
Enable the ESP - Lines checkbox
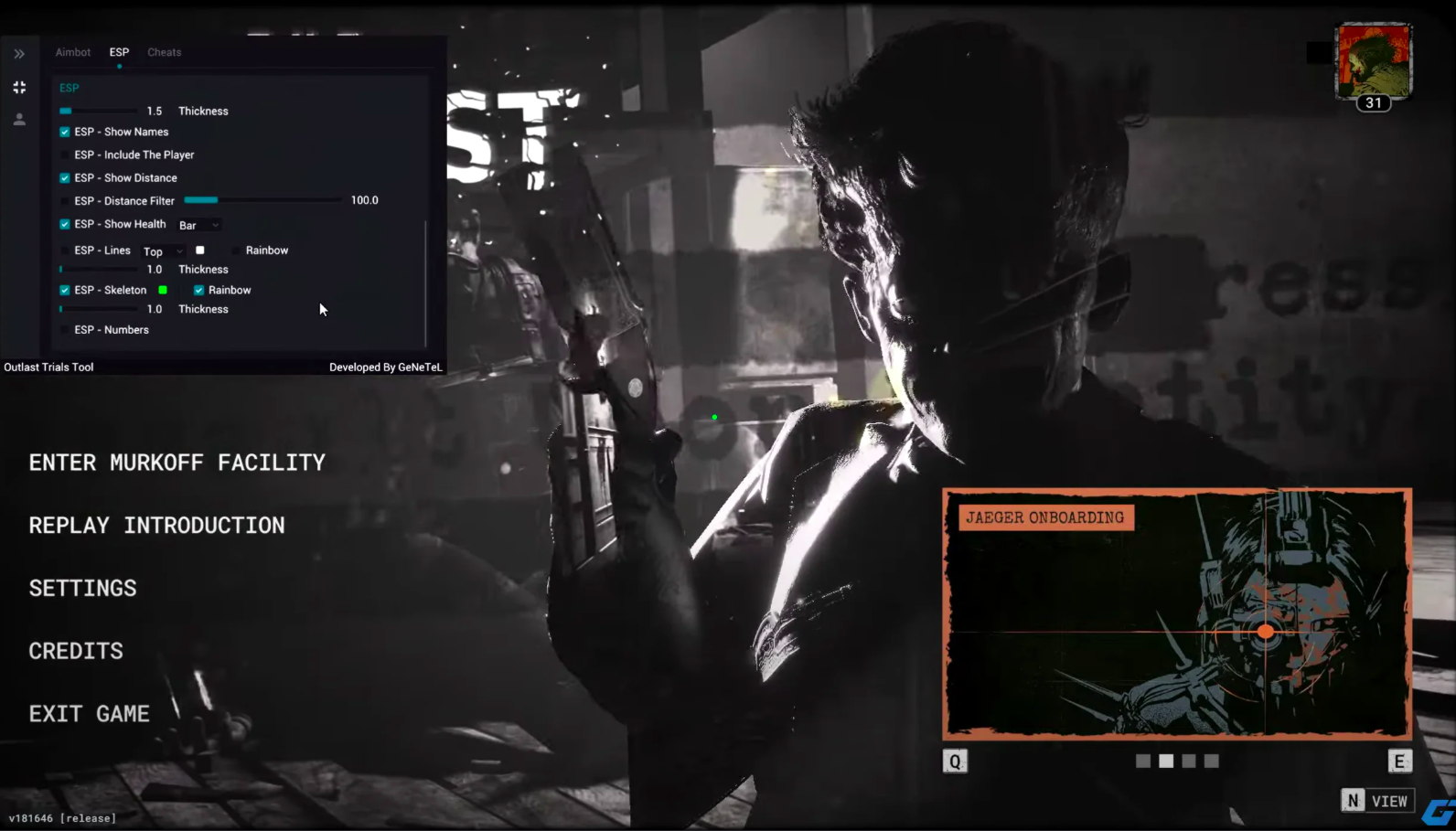[x=65, y=250]
